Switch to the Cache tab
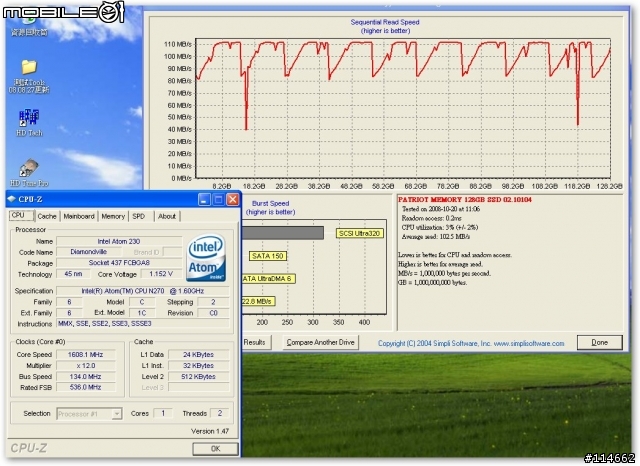 (47, 216)
